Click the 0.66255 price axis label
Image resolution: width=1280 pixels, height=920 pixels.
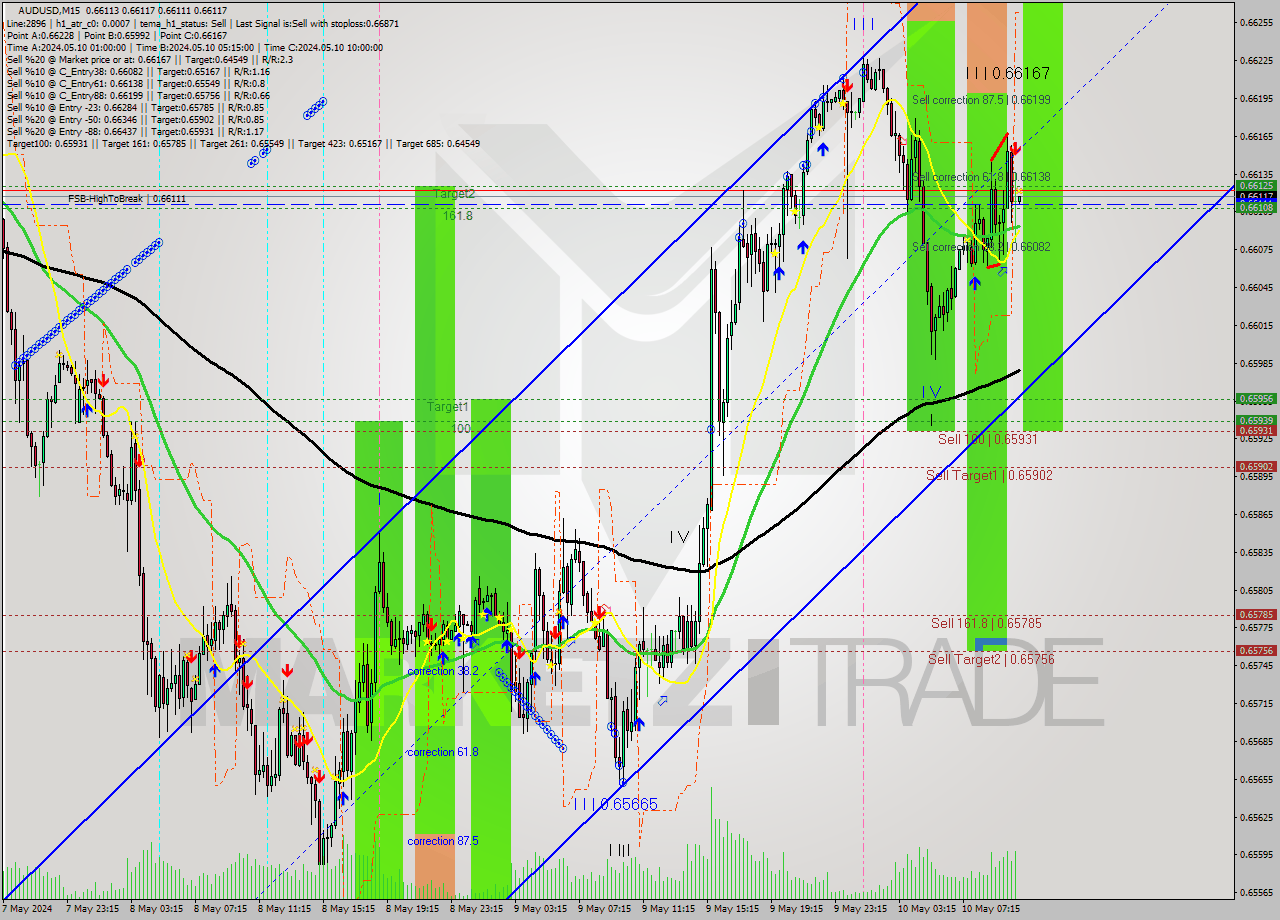1256,22
